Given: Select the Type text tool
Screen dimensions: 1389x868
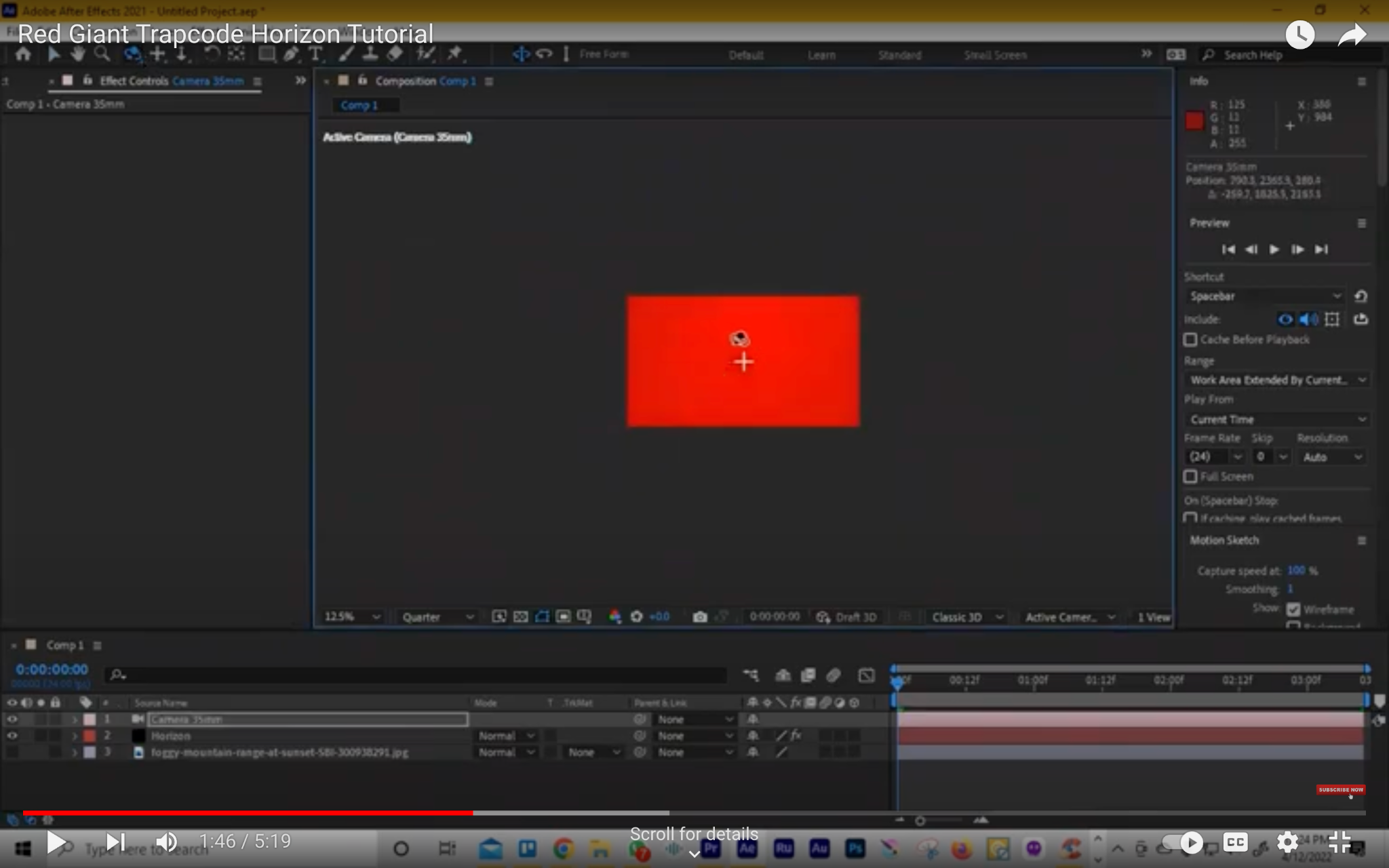Looking at the screenshot, I should pyautogui.click(x=315, y=54).
